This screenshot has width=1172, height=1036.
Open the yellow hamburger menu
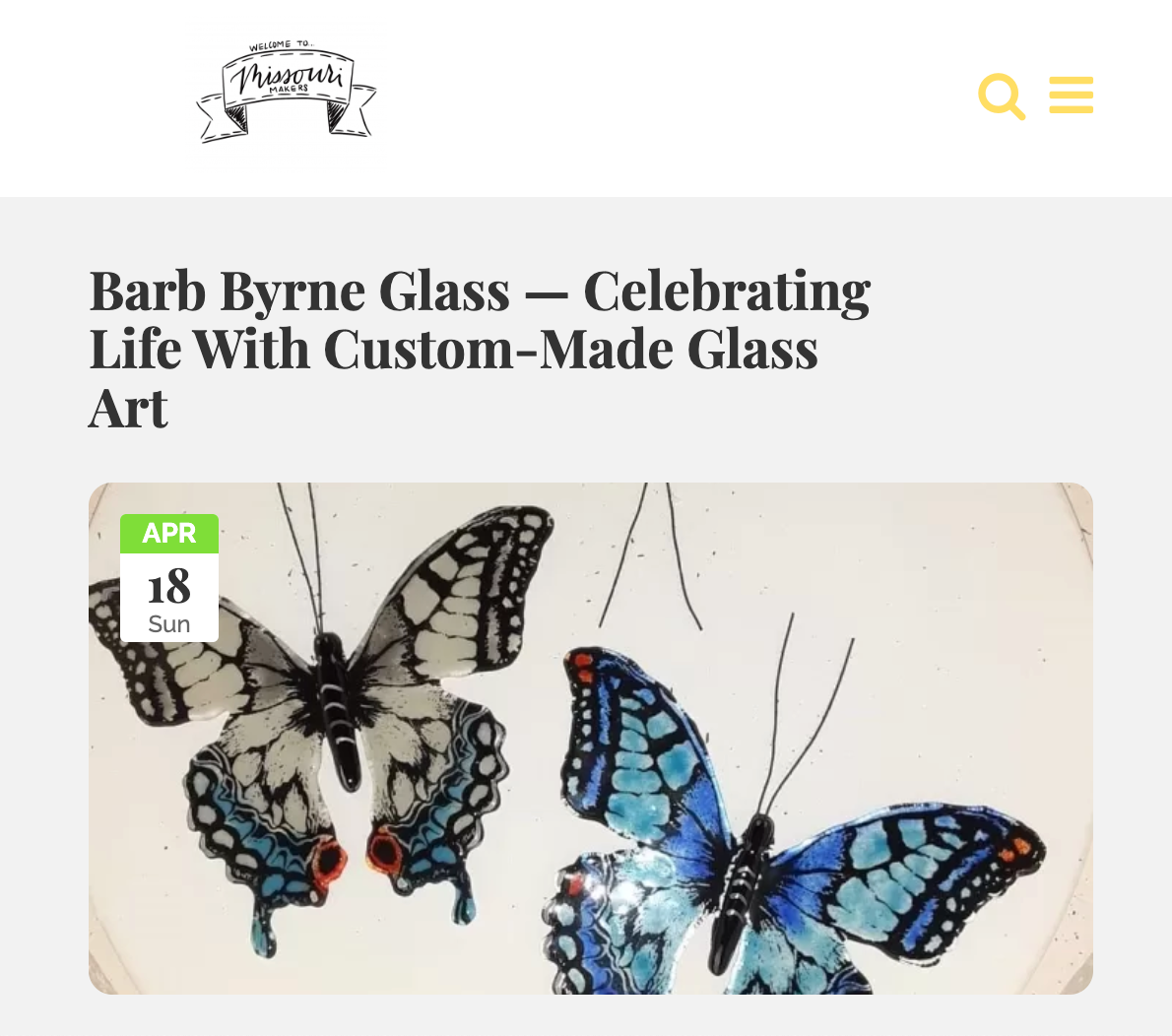coord(1072,95)
